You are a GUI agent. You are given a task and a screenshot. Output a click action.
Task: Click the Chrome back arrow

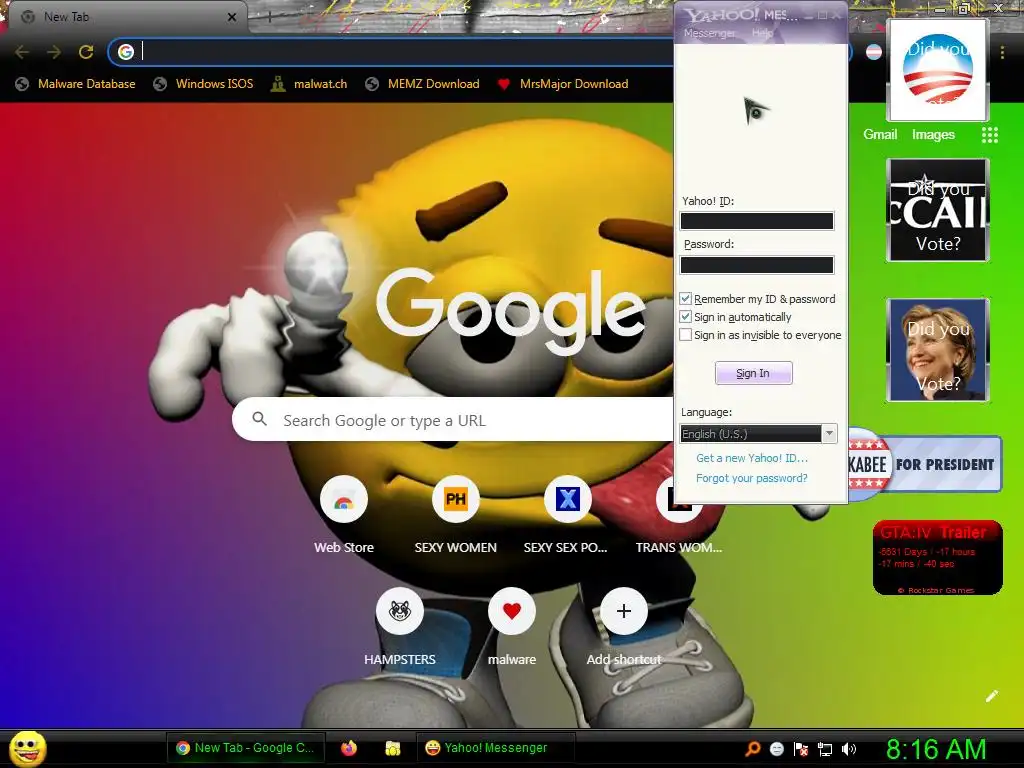[x=22, y=52]
